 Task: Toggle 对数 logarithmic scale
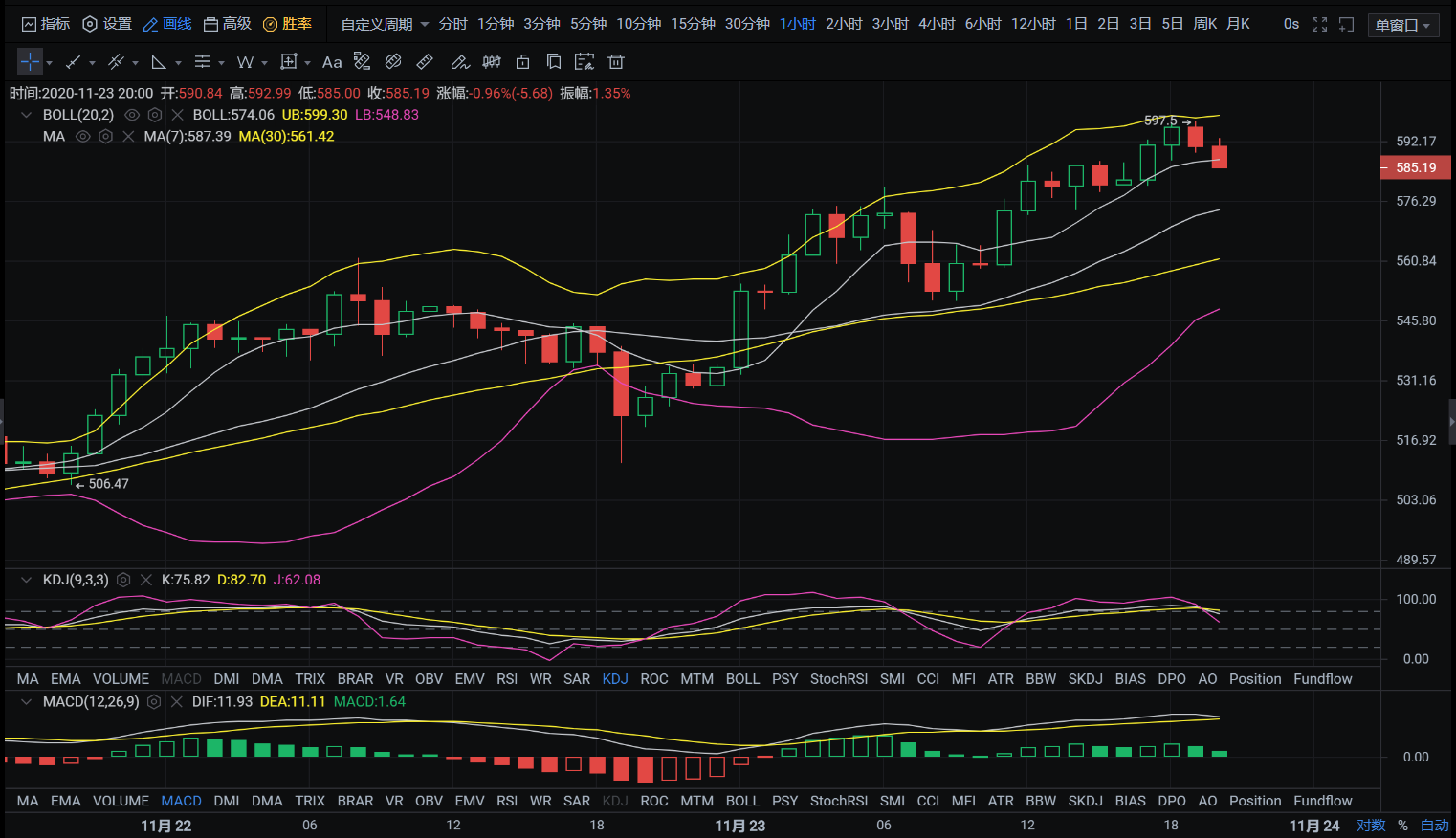pos(1370,826)
